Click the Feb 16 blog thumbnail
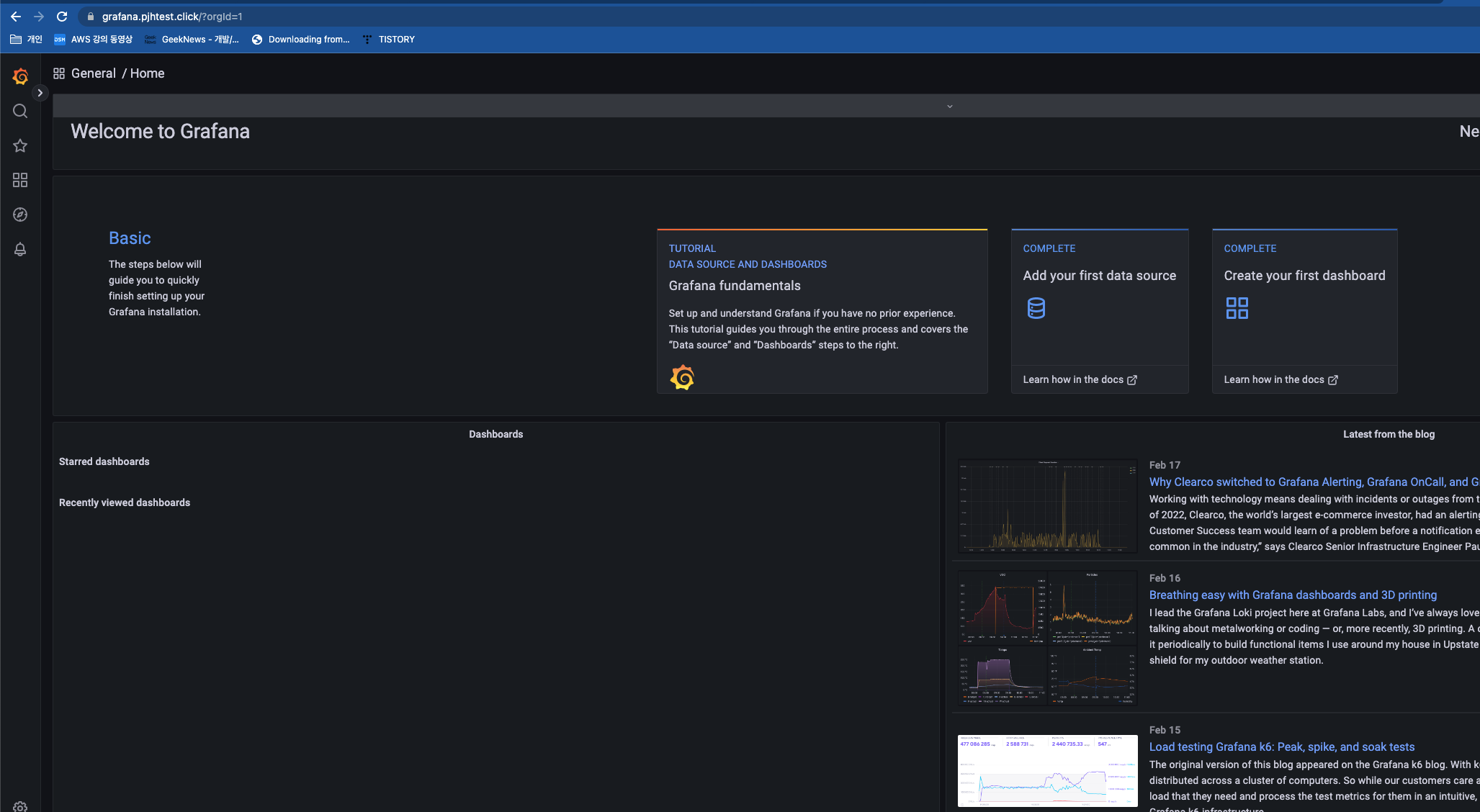 1047,638
